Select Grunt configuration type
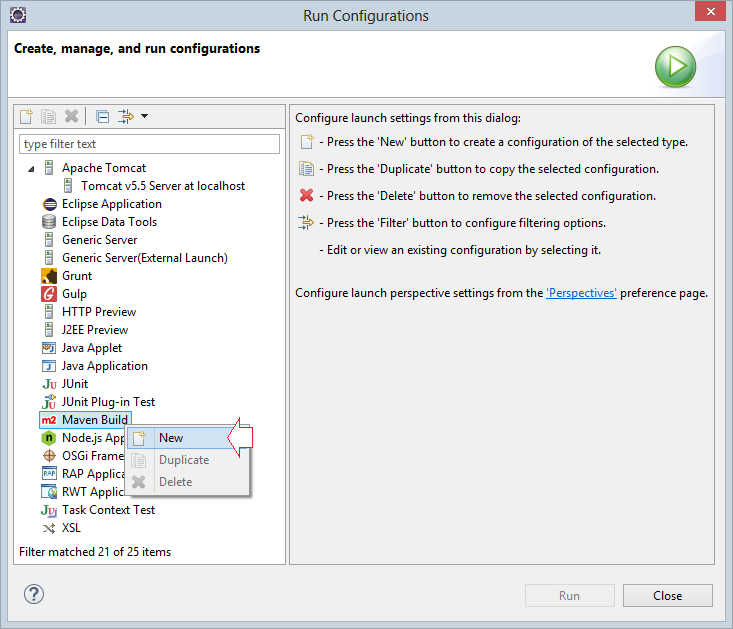 77,276
